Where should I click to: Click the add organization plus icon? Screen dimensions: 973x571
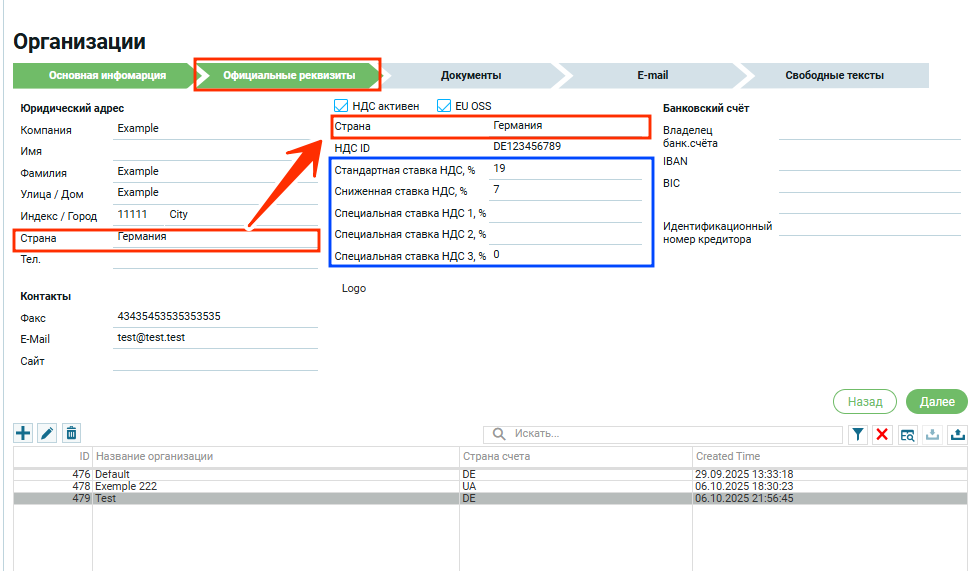[24, 433]
